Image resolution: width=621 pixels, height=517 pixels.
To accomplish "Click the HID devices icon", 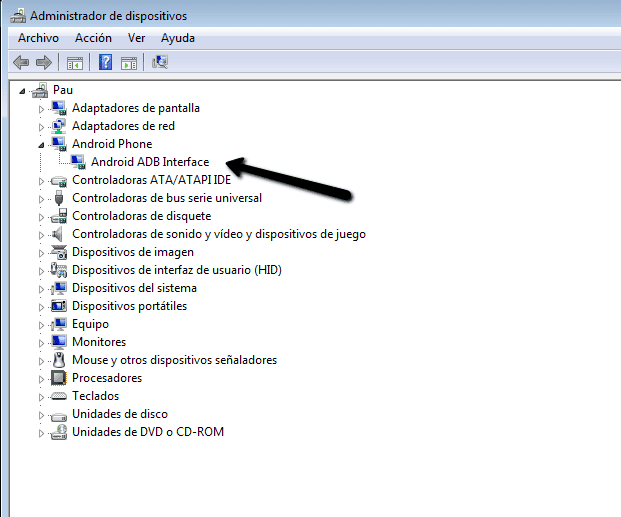I will pos(59,270).
